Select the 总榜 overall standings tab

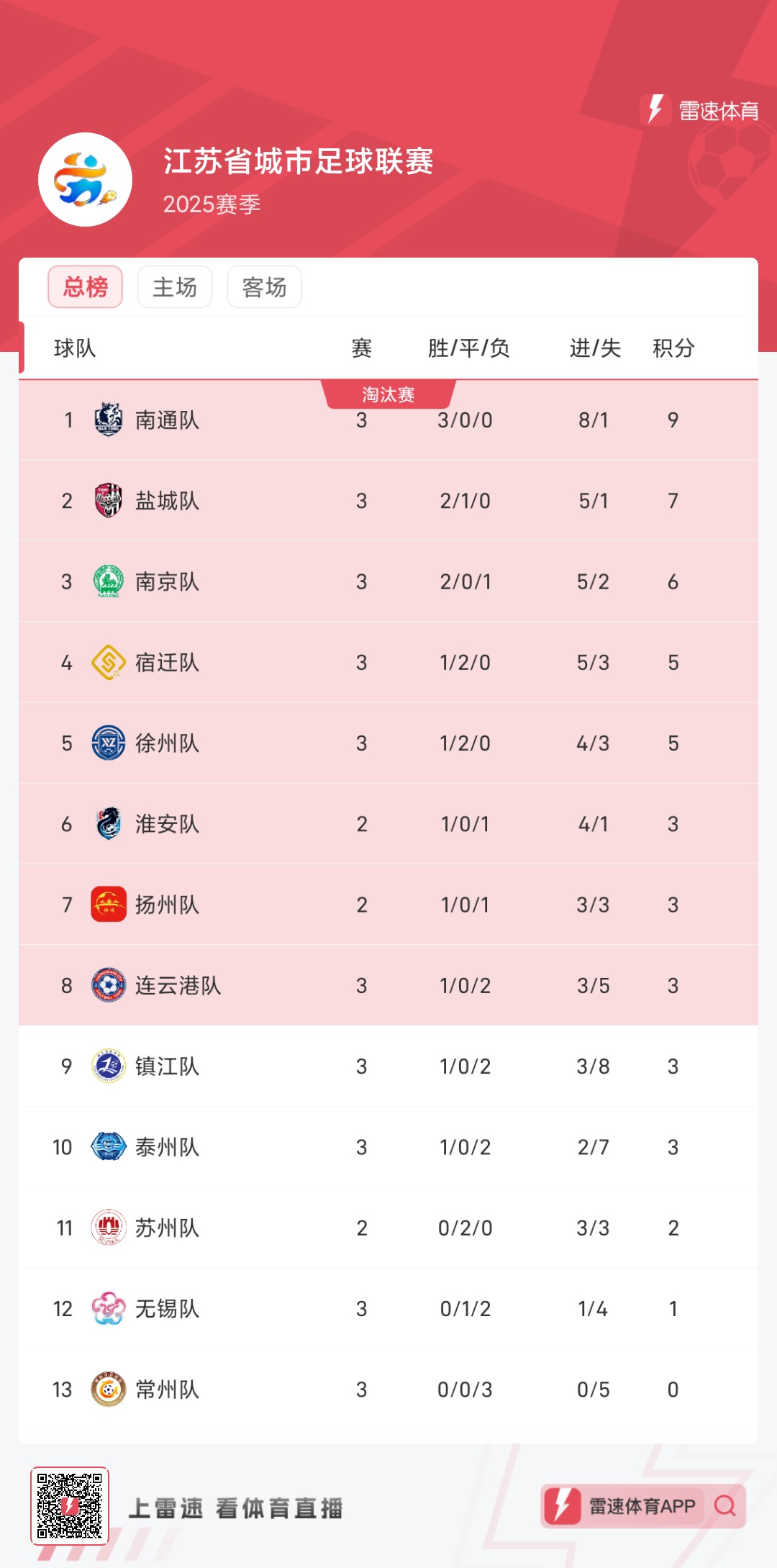point(86,287)
